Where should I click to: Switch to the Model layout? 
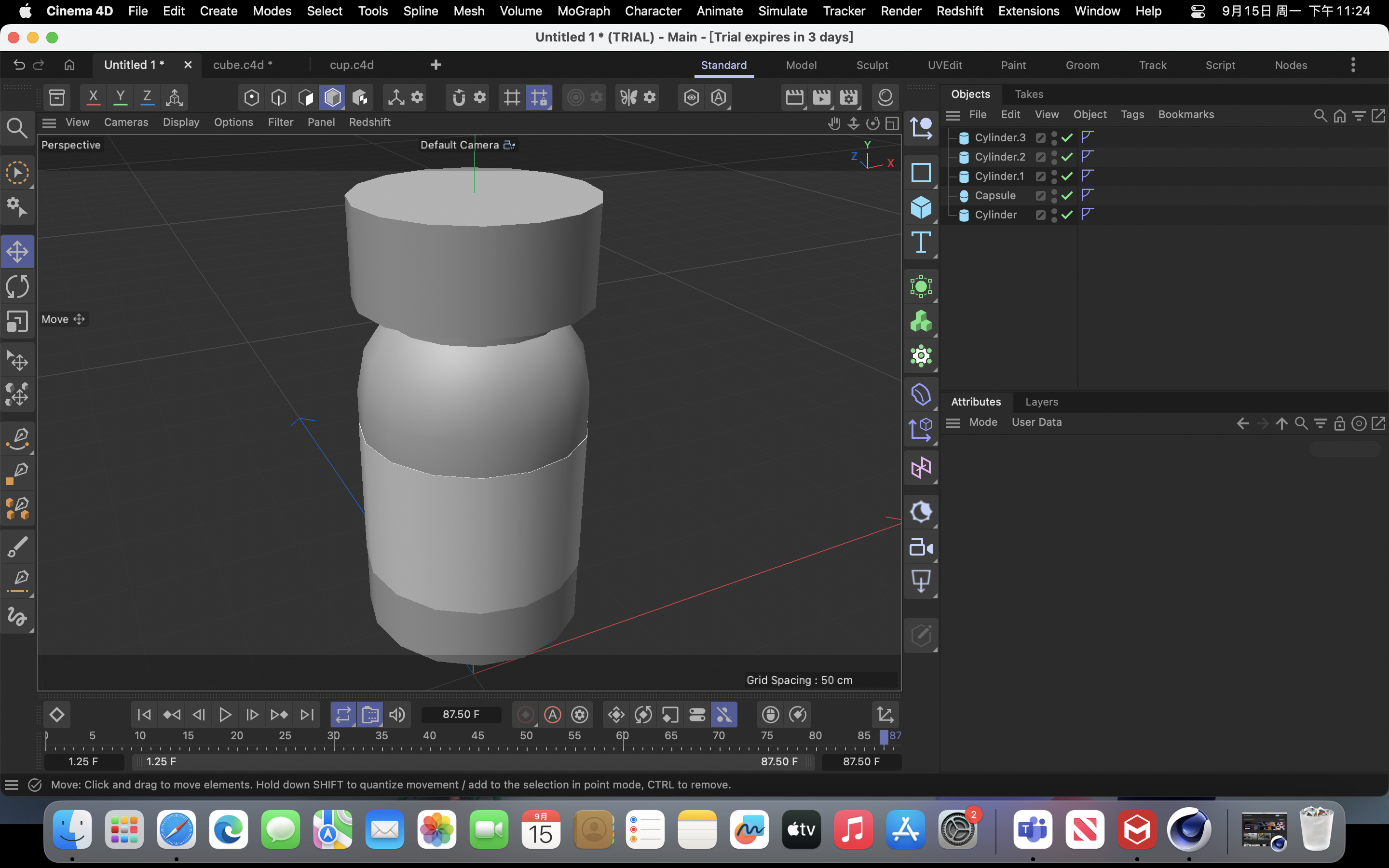coord(801,65)
